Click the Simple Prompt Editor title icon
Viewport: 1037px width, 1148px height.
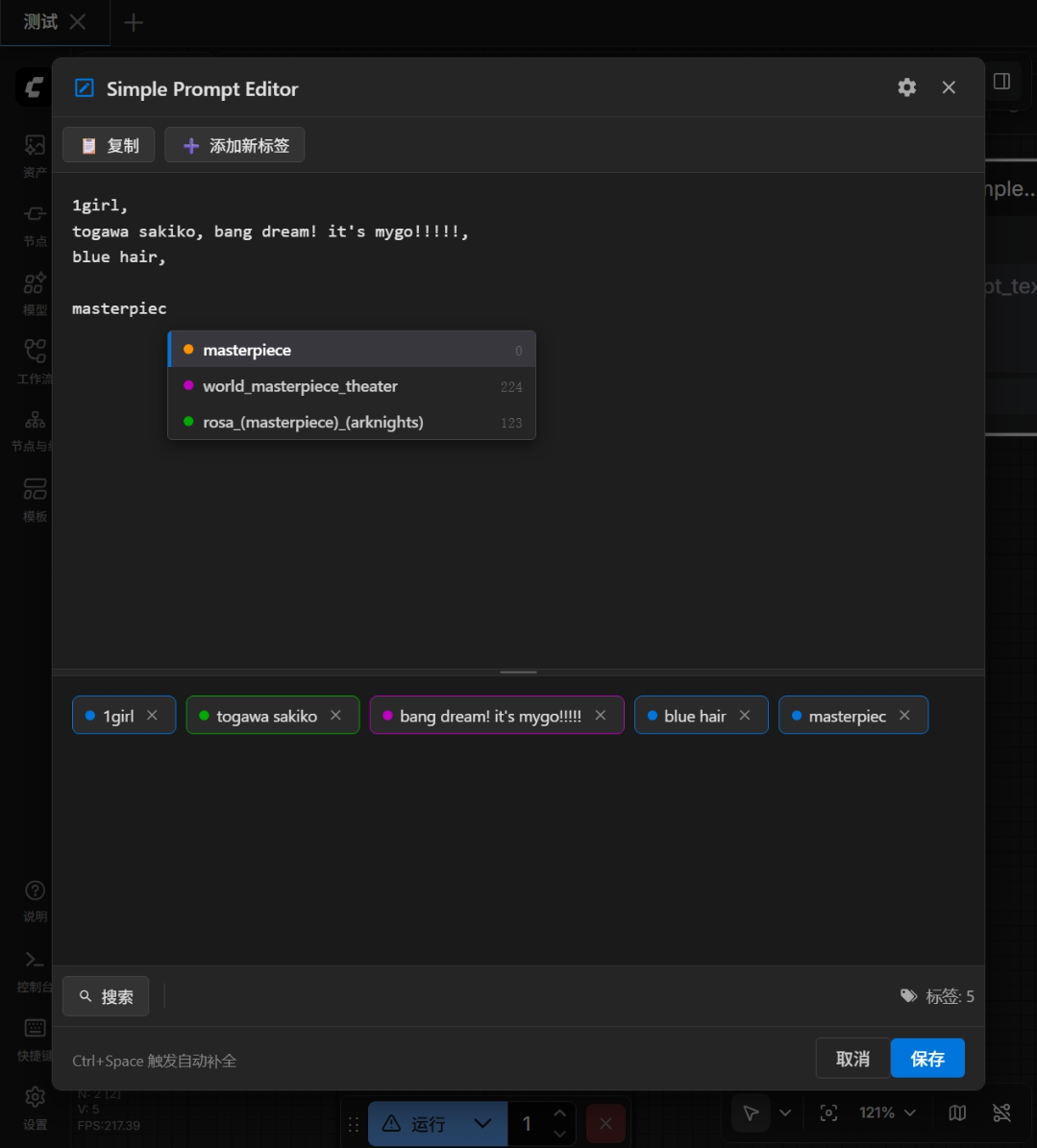click(85, 88)
